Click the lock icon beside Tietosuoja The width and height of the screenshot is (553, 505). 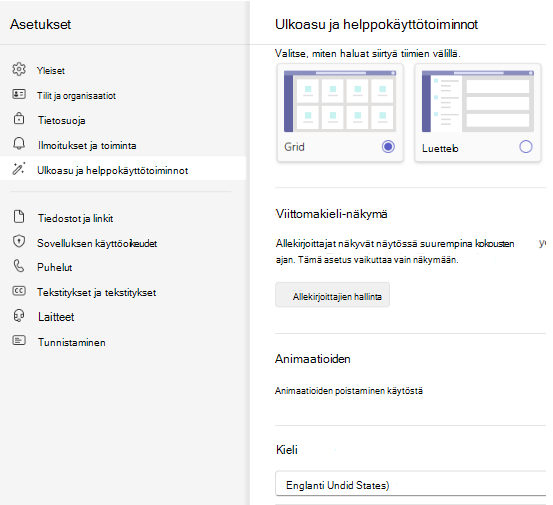click(x=19, y=119)
